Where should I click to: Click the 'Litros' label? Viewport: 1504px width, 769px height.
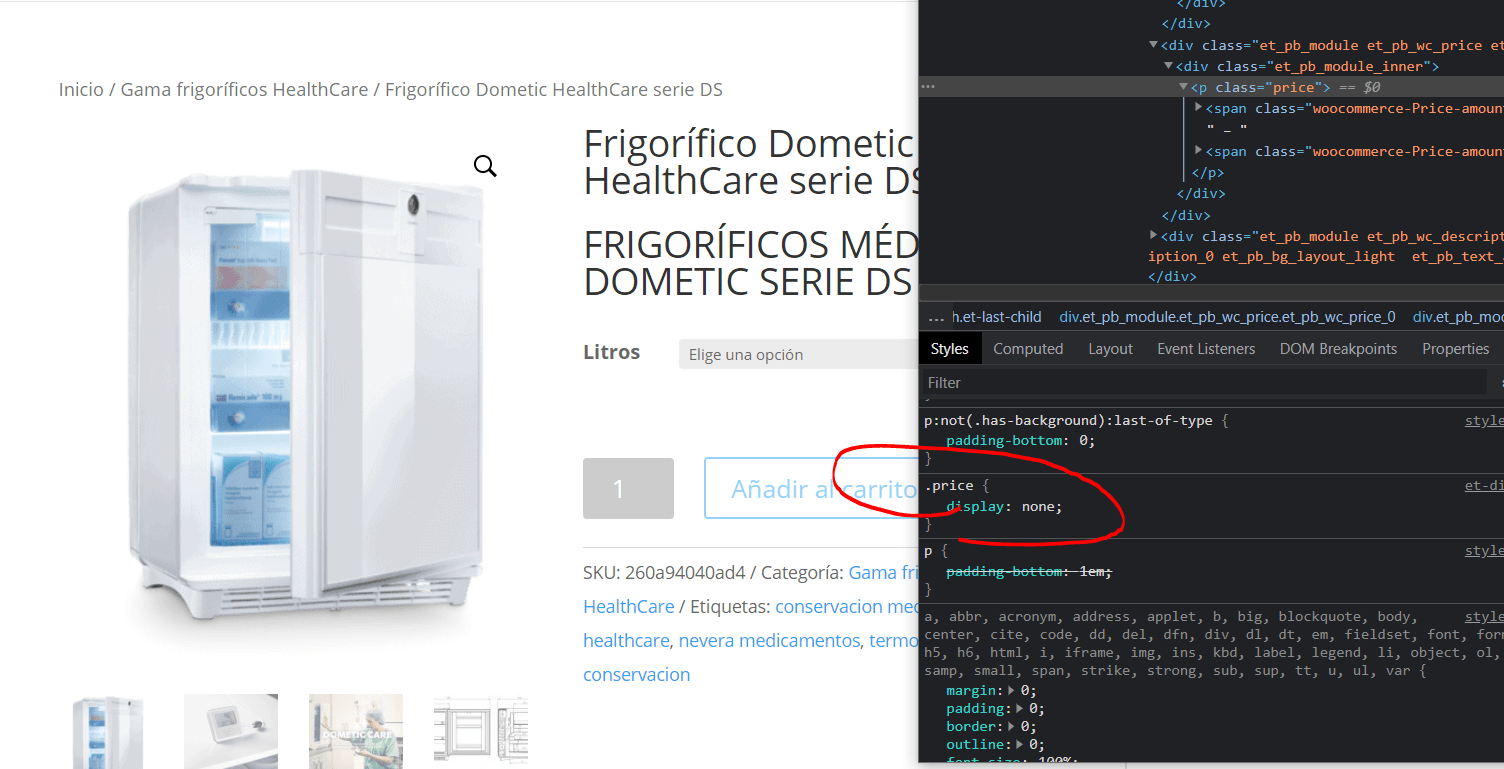(x=611, y=352)
